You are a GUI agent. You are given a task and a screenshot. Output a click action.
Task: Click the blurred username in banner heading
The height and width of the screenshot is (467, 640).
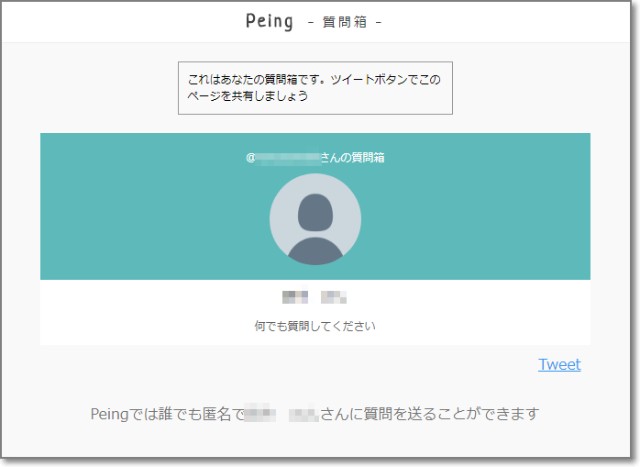click(x=288, y=158)
